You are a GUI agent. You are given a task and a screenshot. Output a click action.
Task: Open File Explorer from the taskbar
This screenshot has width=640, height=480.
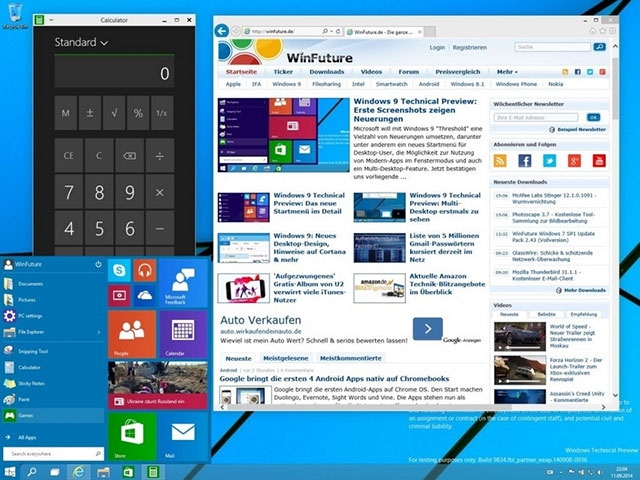click(103, 472)
